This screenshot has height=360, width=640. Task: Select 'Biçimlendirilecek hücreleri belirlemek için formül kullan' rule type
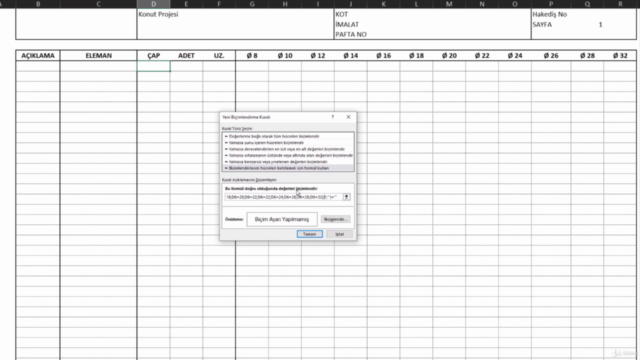tap(288, 168)
